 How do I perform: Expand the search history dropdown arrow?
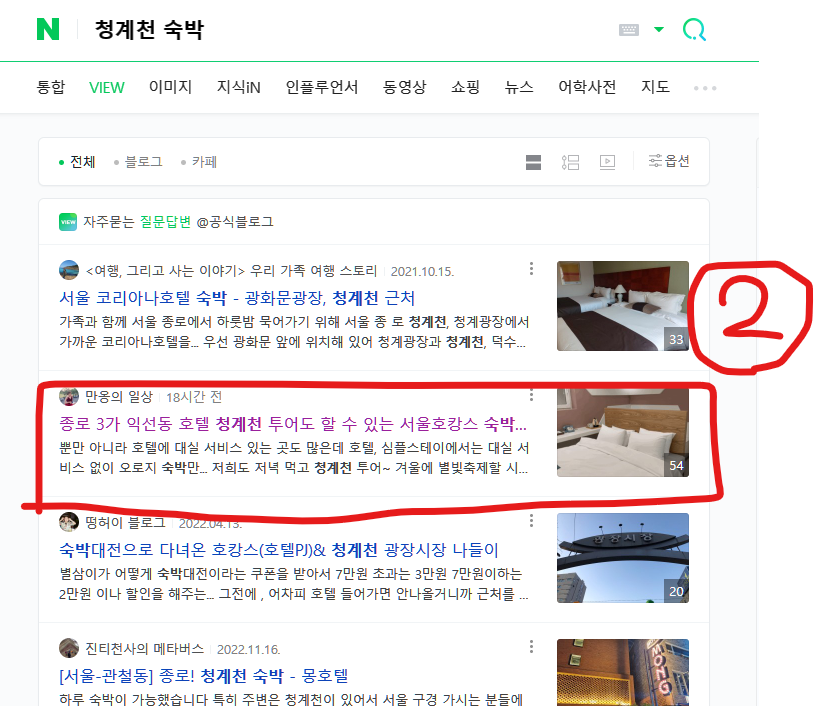coord(659,29)
